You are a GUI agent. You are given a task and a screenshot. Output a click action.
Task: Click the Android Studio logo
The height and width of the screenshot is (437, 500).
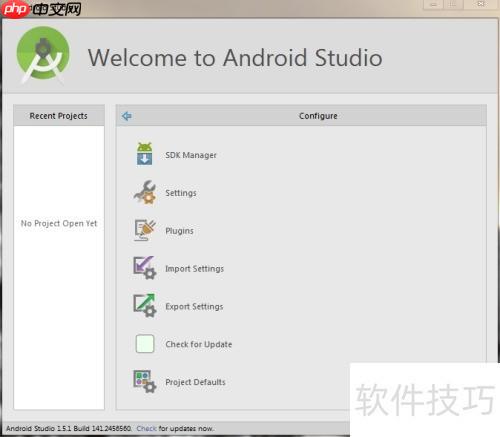click(43, 55)
